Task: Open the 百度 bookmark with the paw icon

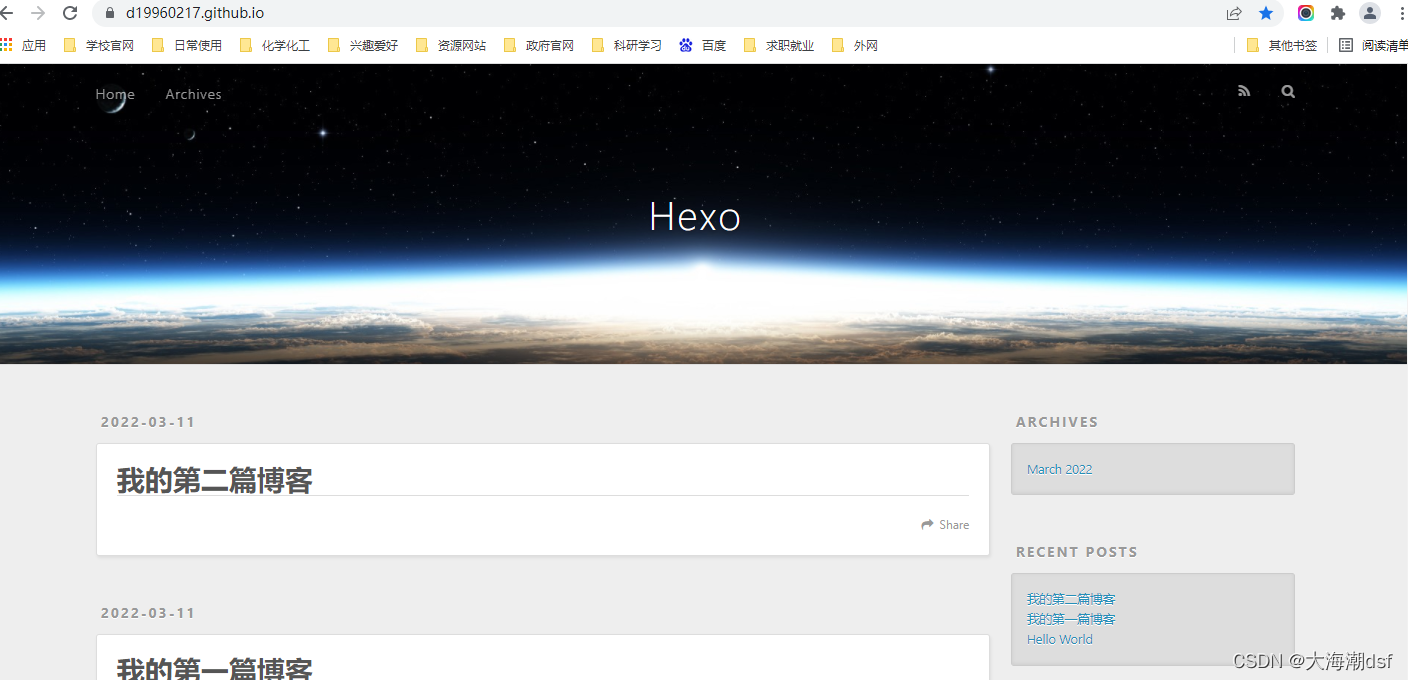Action: click(x=702, y=45)
